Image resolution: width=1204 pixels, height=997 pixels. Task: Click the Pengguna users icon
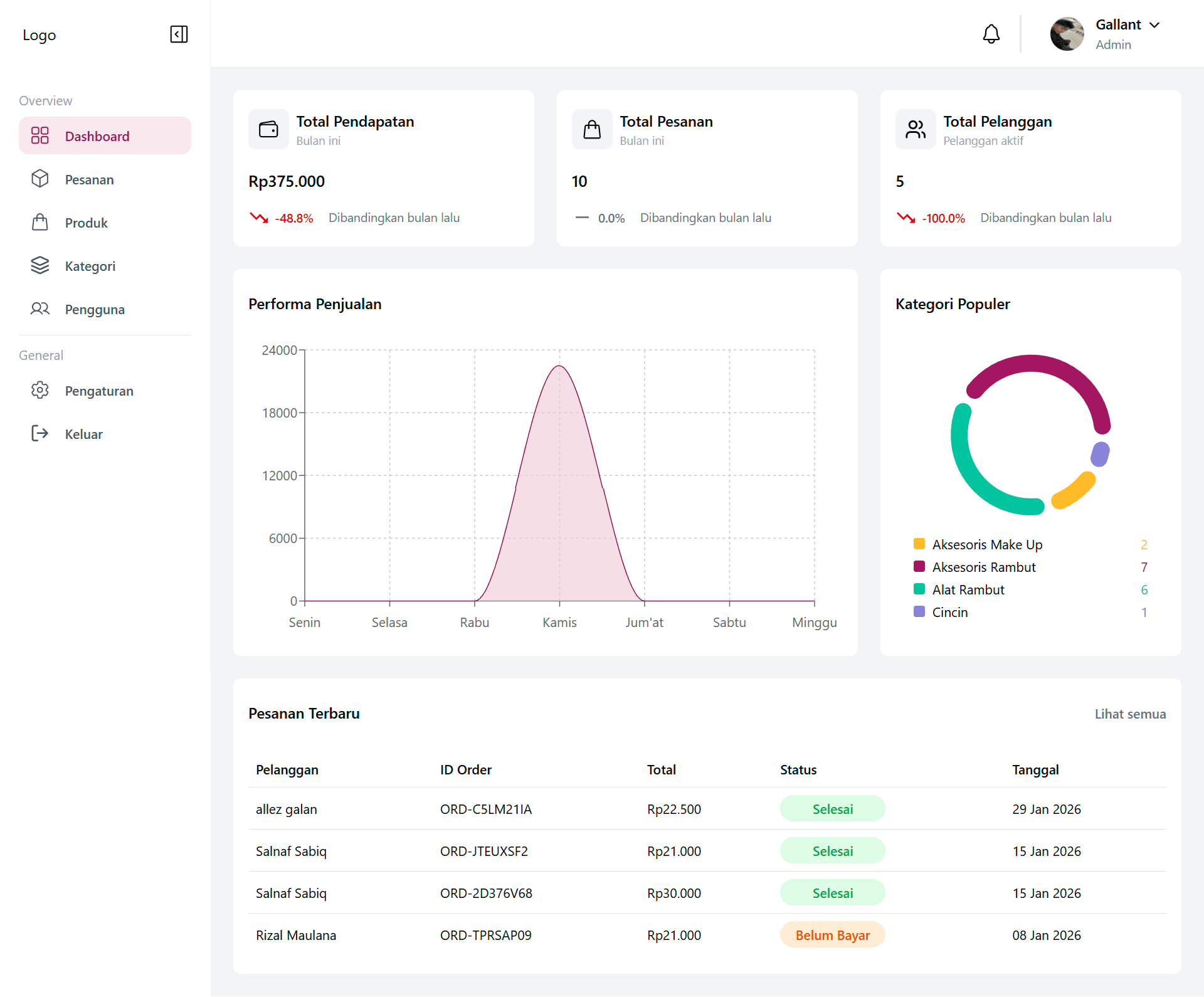point(40,309)
